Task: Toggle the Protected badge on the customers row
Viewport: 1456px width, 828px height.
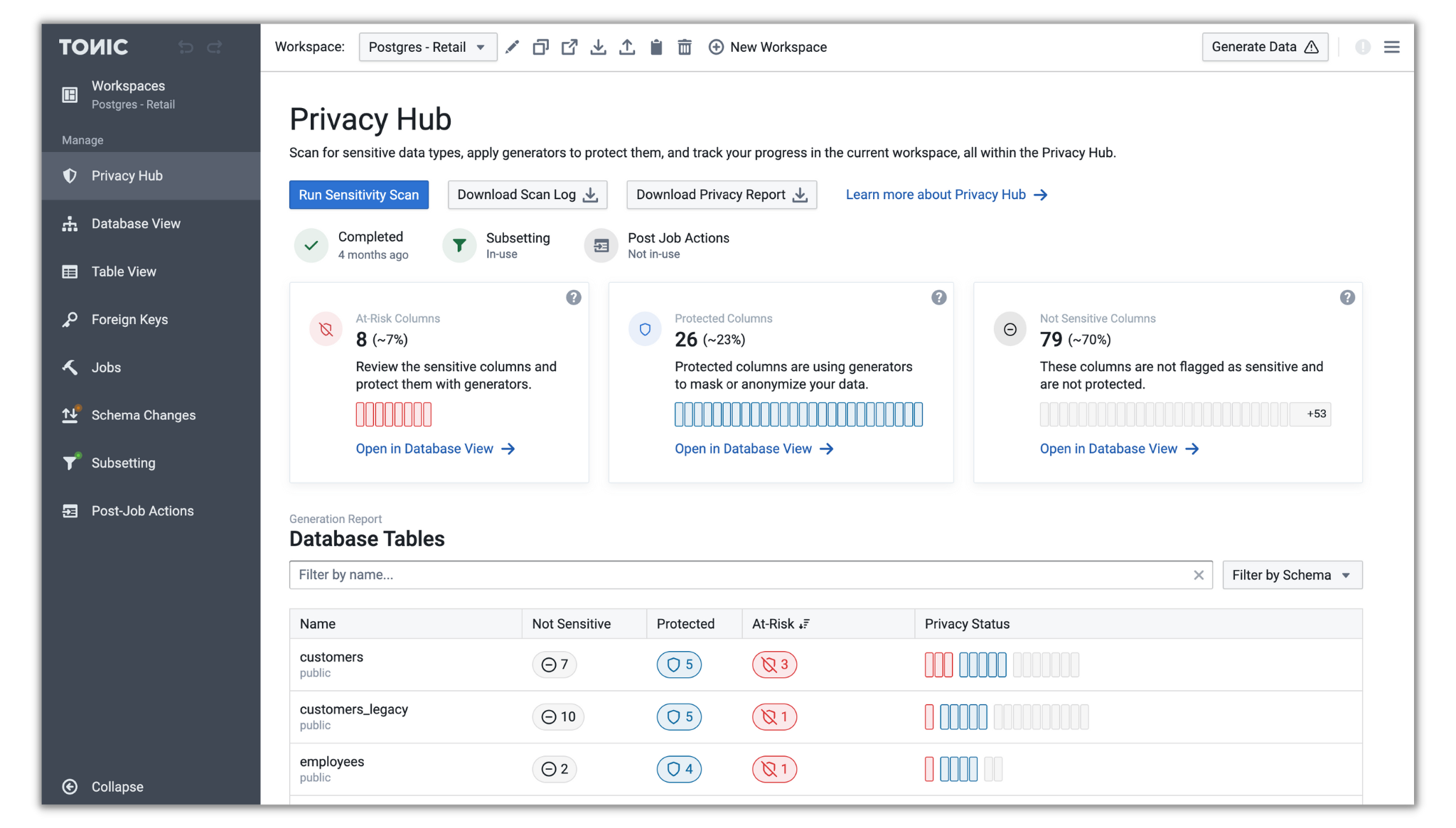Action: [679, 665]
